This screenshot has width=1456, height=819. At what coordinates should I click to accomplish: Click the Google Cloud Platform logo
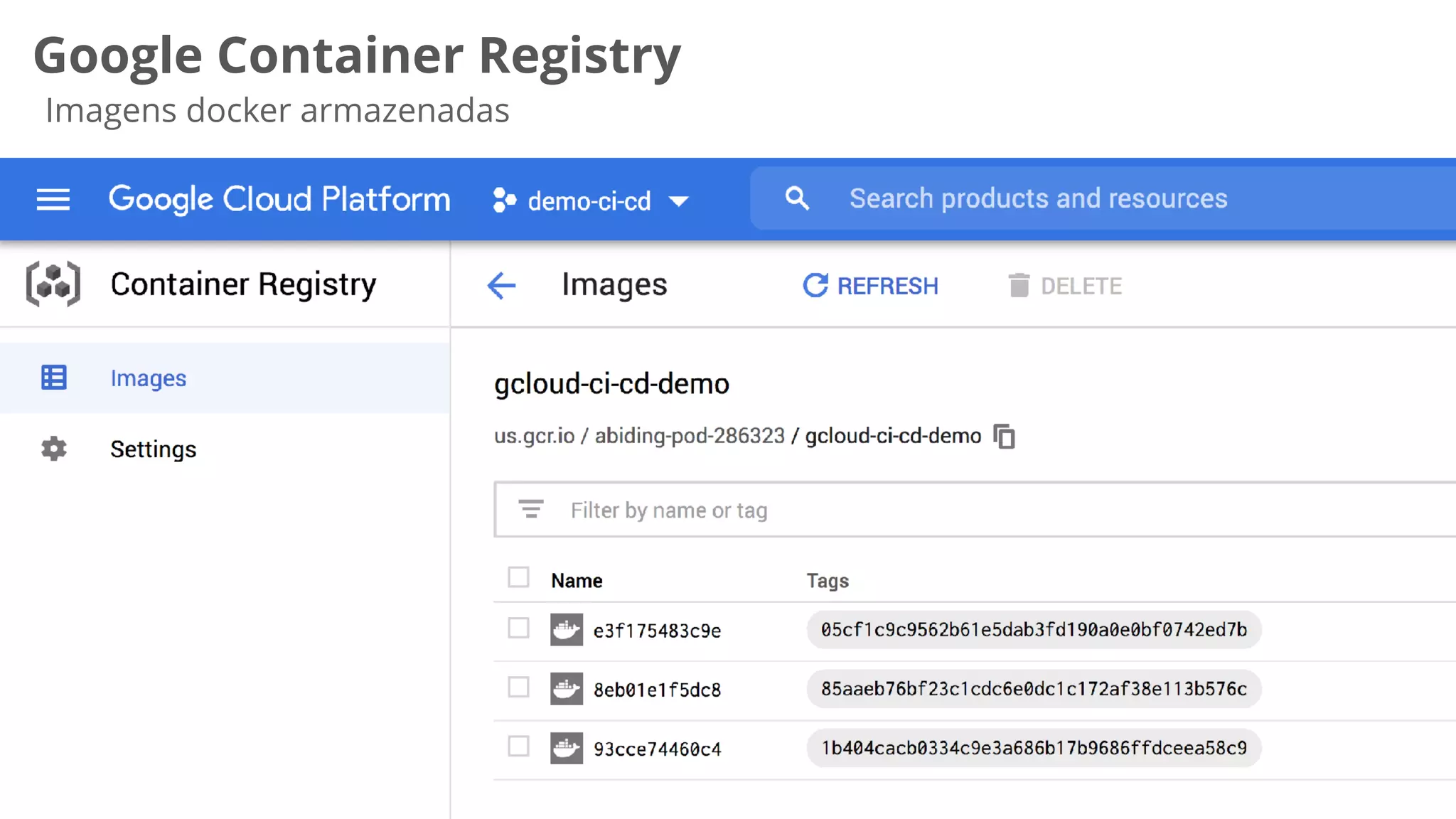(279, 199)
